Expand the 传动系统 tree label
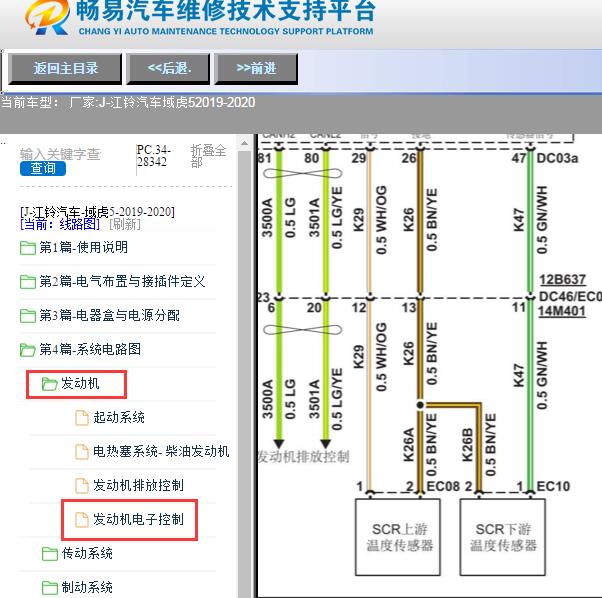 pyautogui.click(x=87, y=553)
